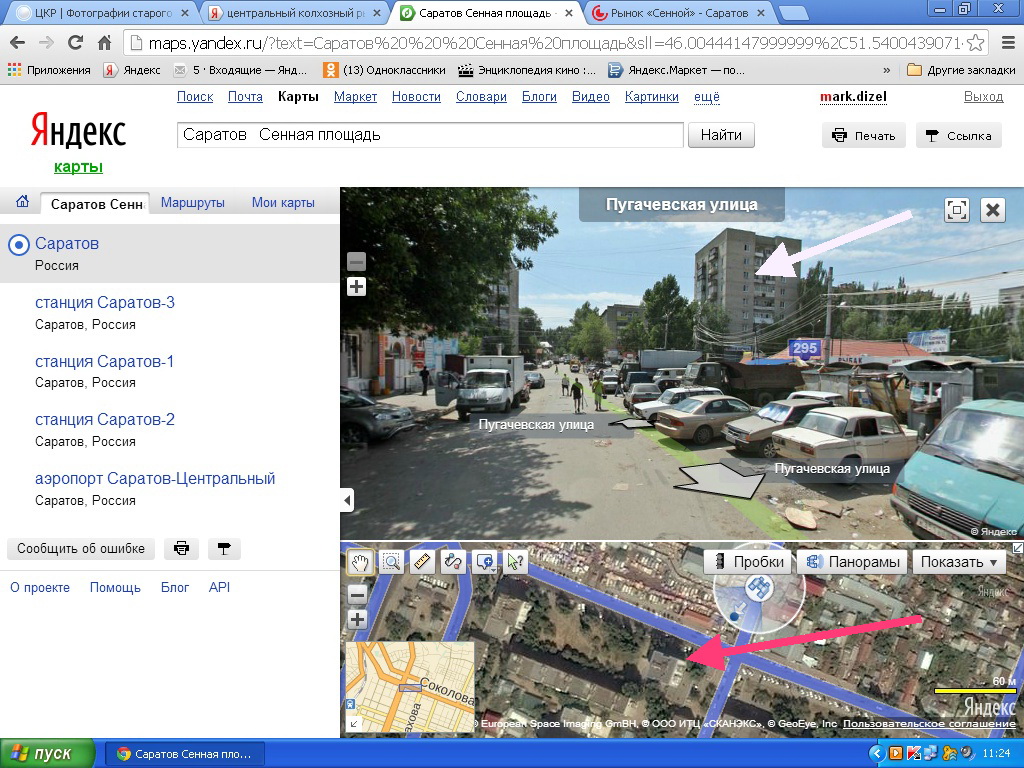Open the Почта link in the top bar

point(246,97)
